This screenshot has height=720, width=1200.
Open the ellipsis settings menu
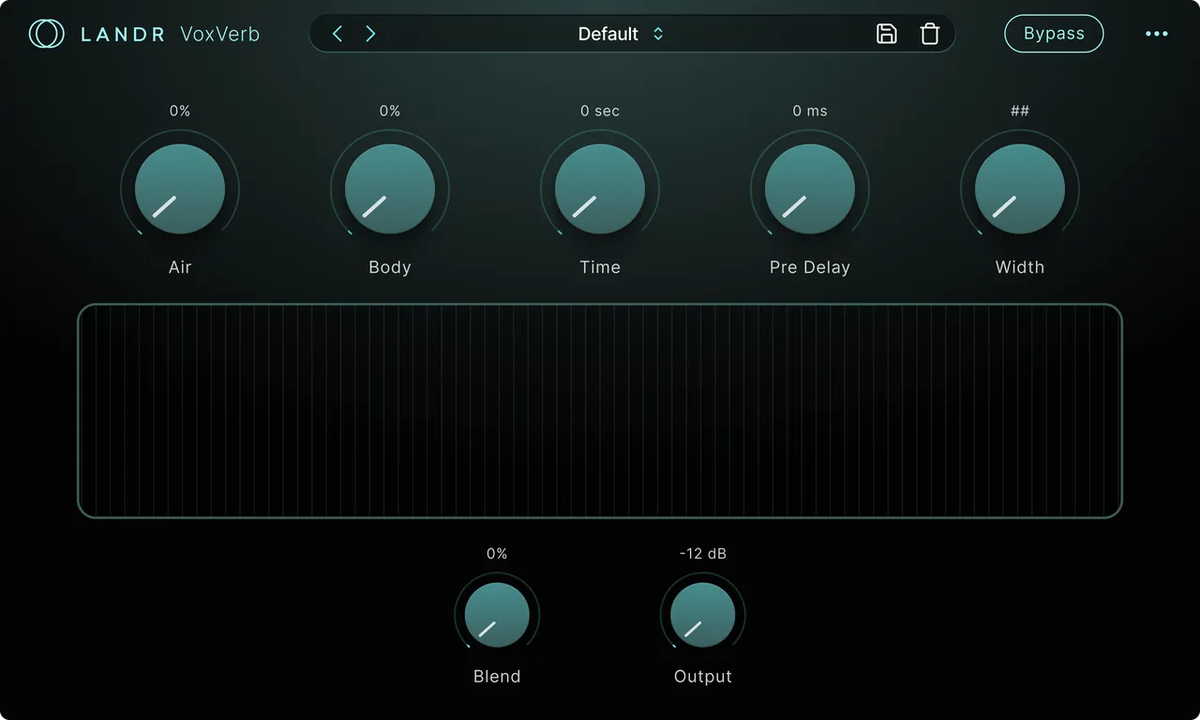(x=1156, y=33)
